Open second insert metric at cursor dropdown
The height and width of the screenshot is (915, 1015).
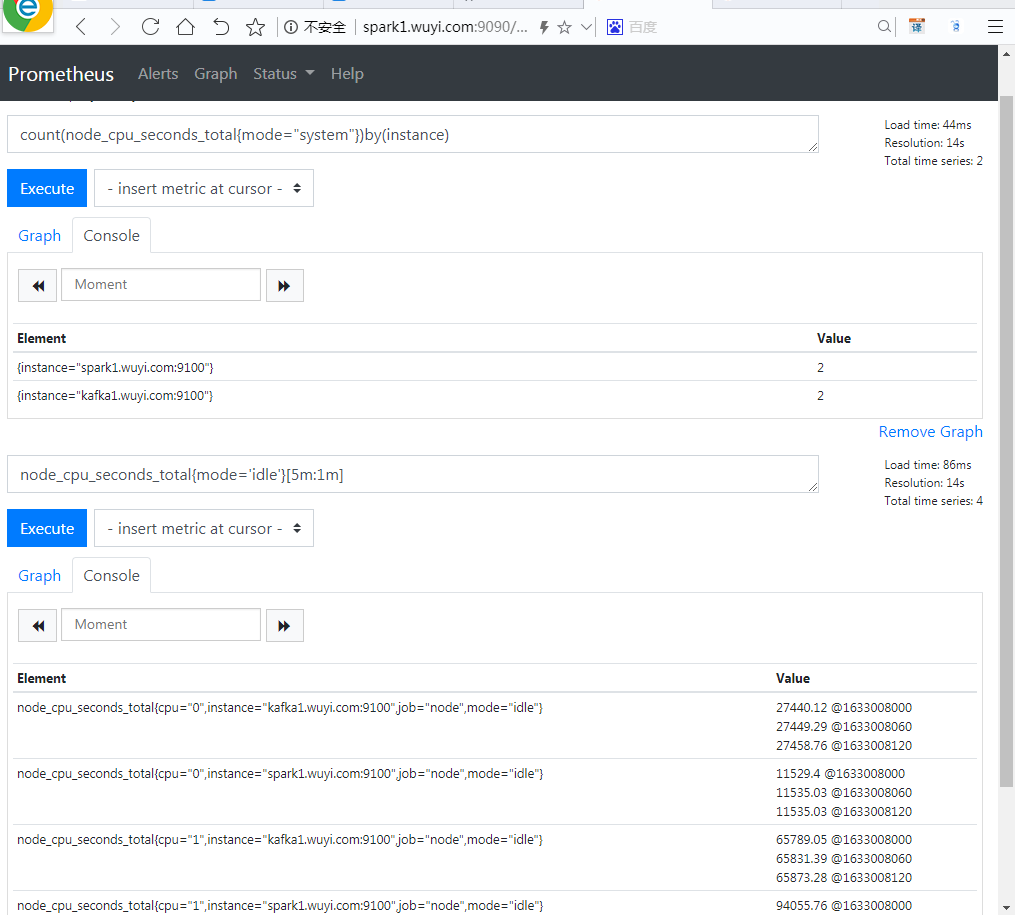click(x=204, y=528)
